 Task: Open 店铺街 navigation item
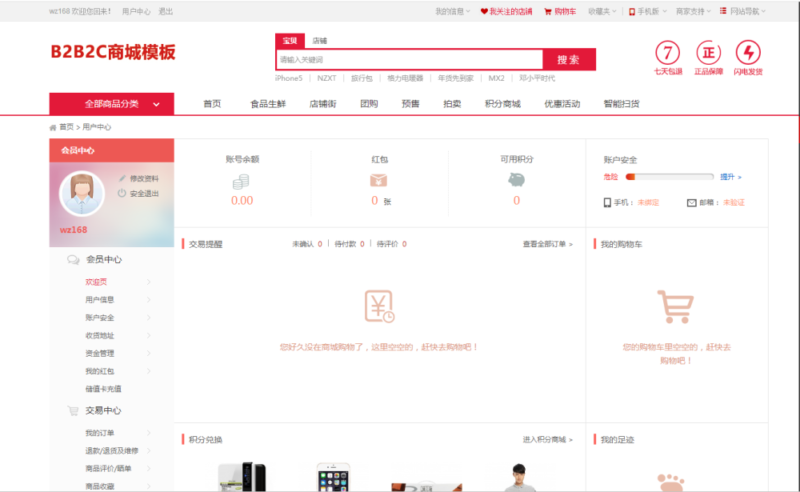point(323,104)
